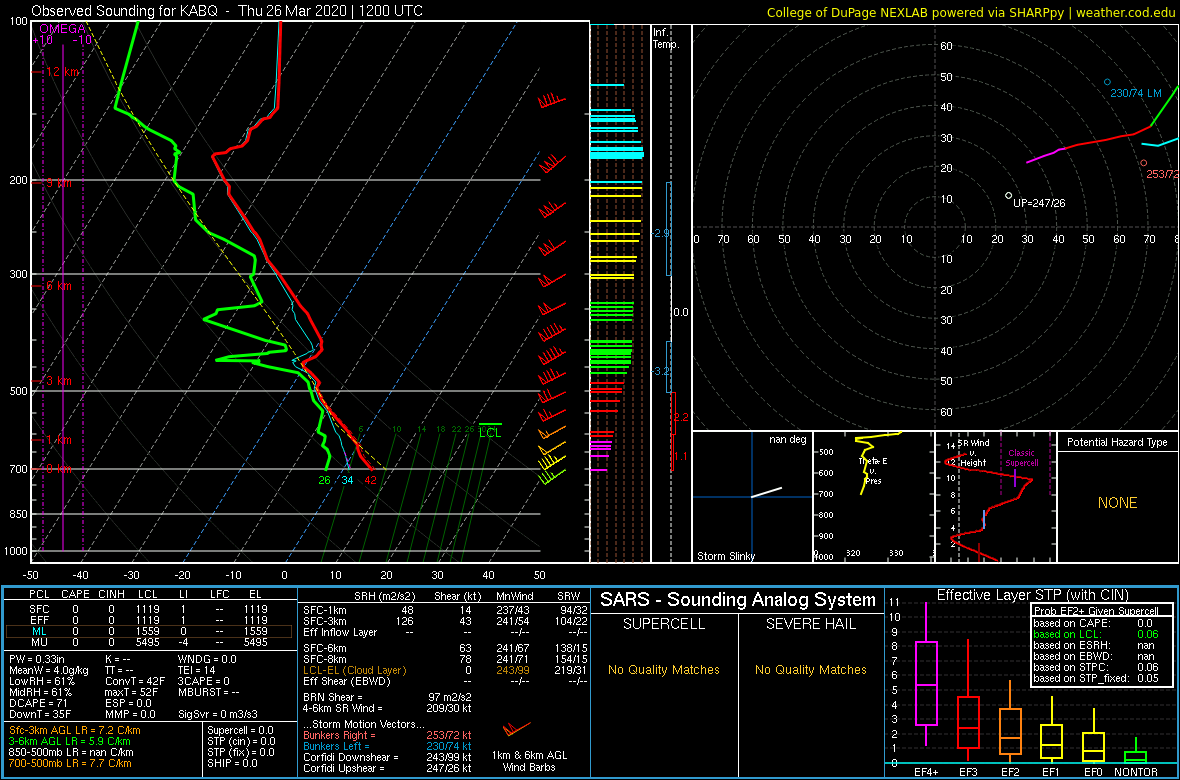1180x780 pixels.
Task: Click the 850-500mb LR = nan C/km line
Action: pos(71,753)
